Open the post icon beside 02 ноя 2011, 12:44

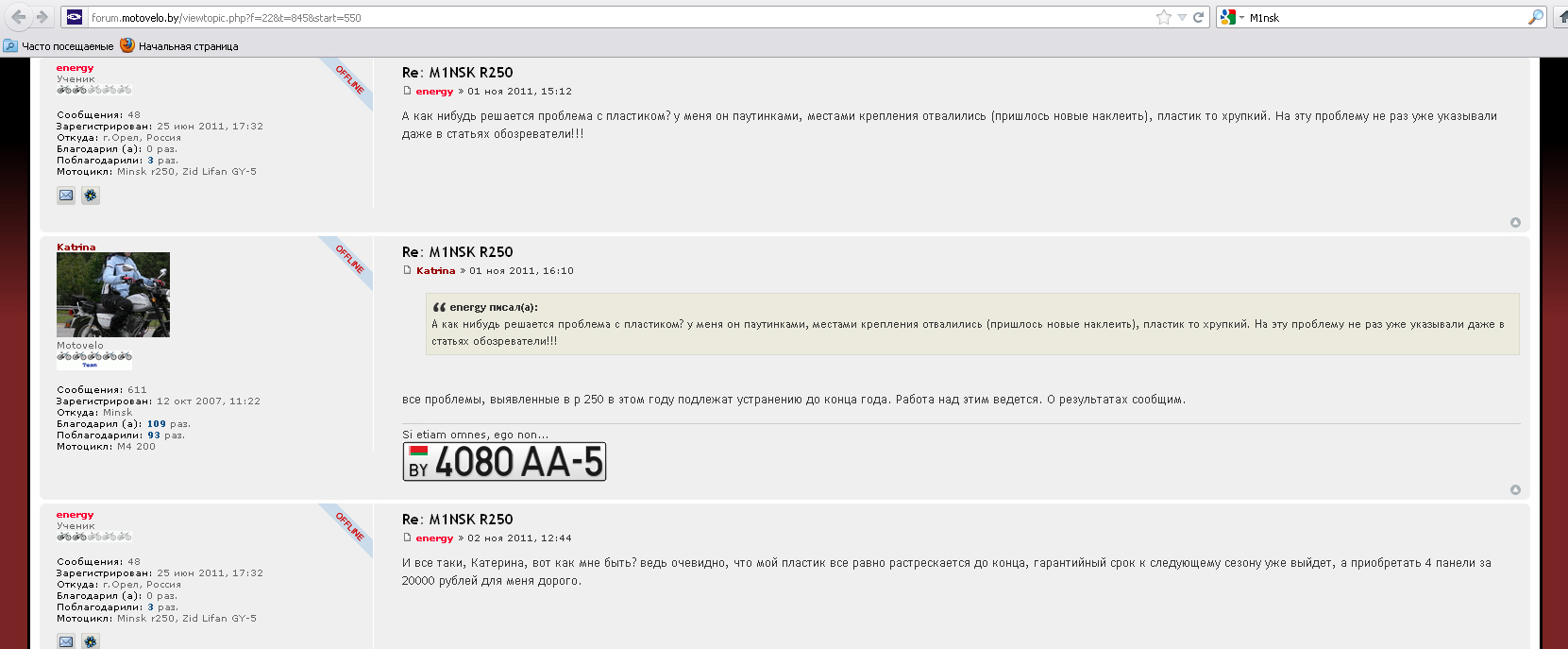click(x=407, y=538)
